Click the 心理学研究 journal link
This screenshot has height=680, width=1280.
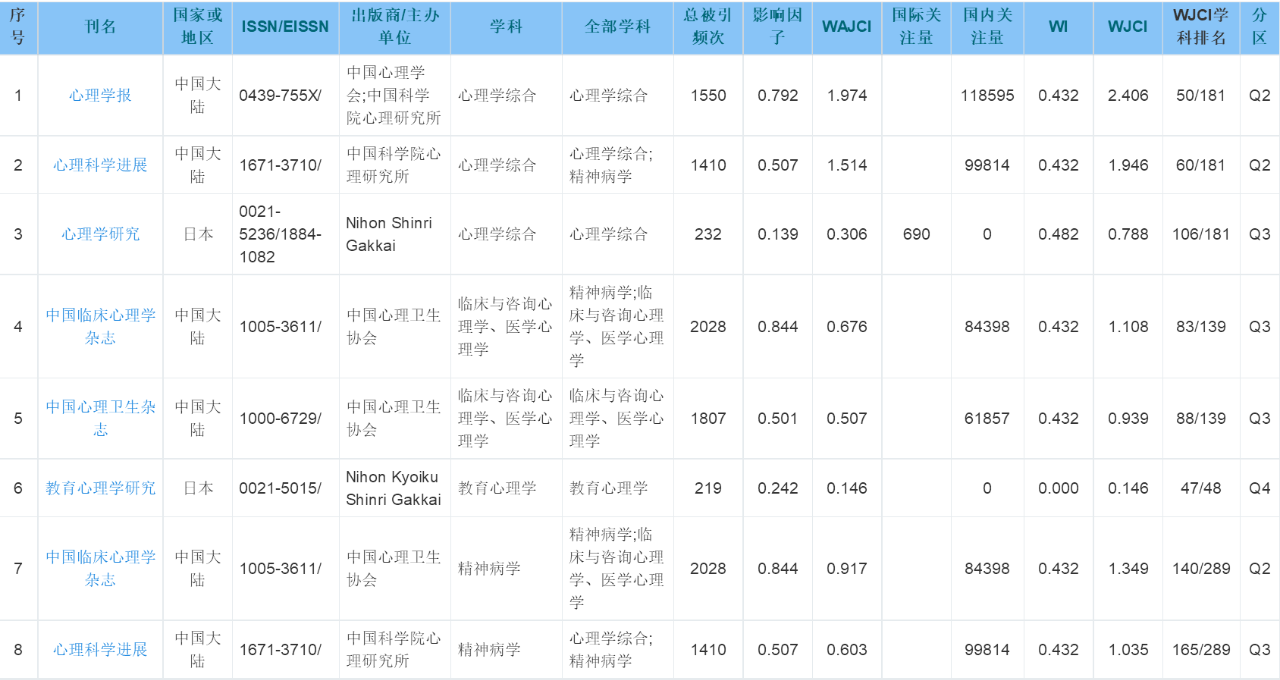[100, 234]
